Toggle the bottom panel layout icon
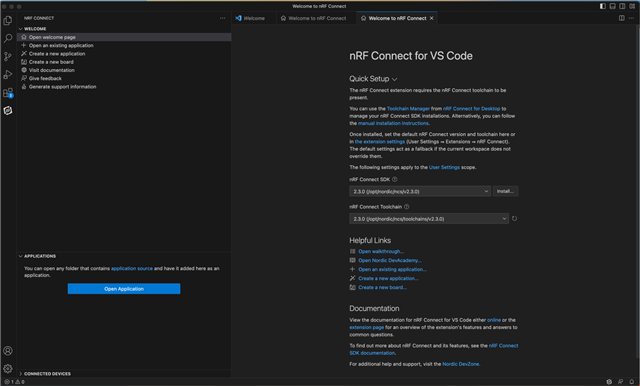Screen dimensions: 640x386 [612, 6]
